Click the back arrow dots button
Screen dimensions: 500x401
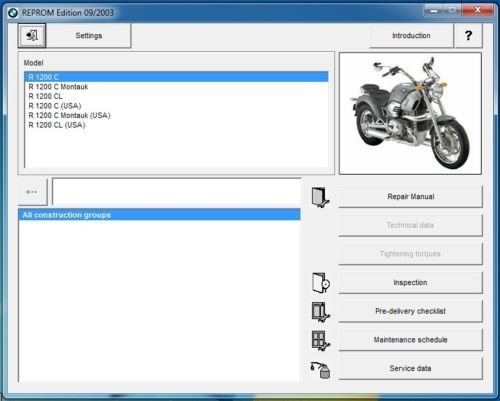pyautogui.click(x=32, y=192)
